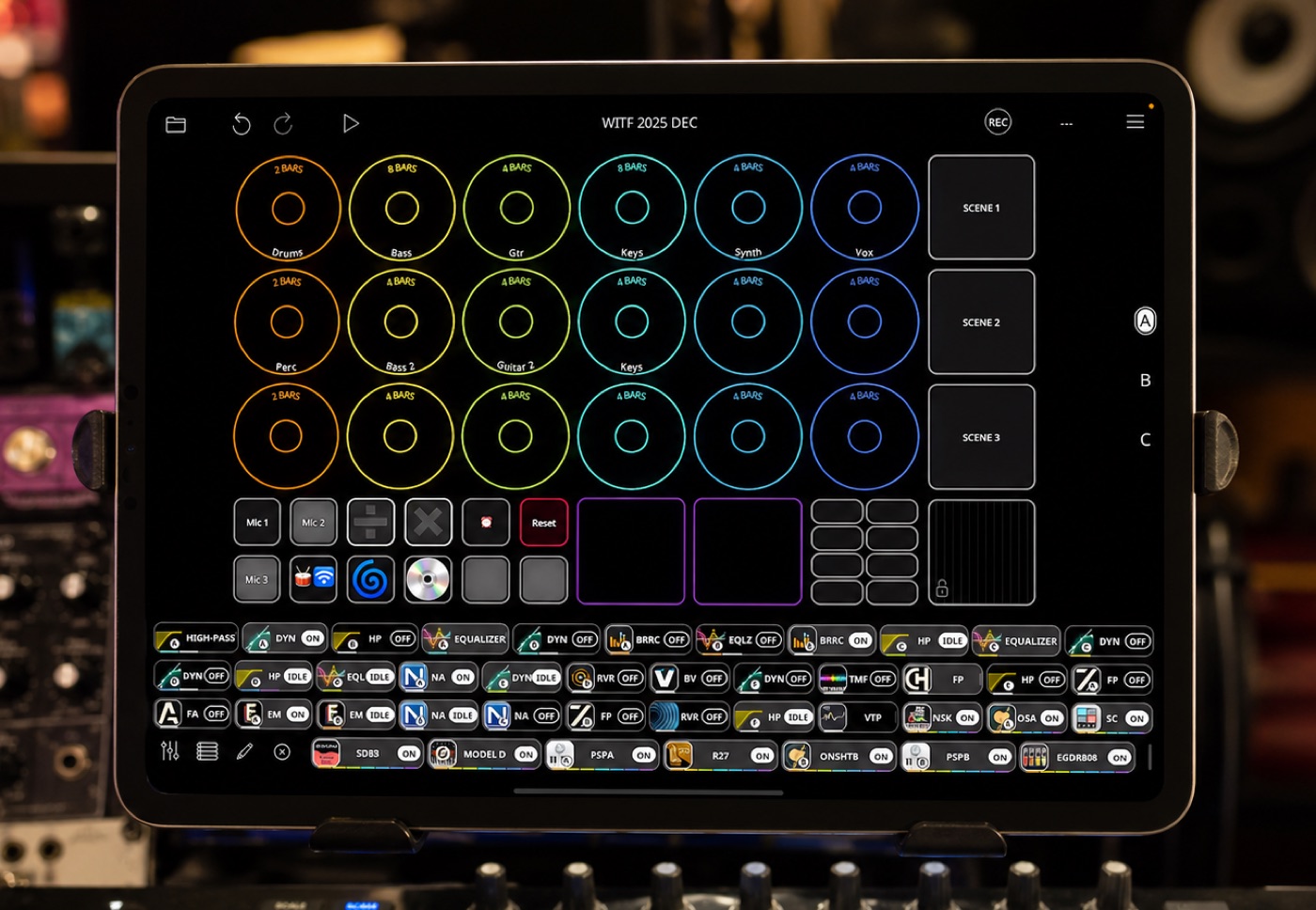Viewport: 1316px width, 910px height.
Task: Open the NSK plugin icon
Action: click(x=917, y=718)
